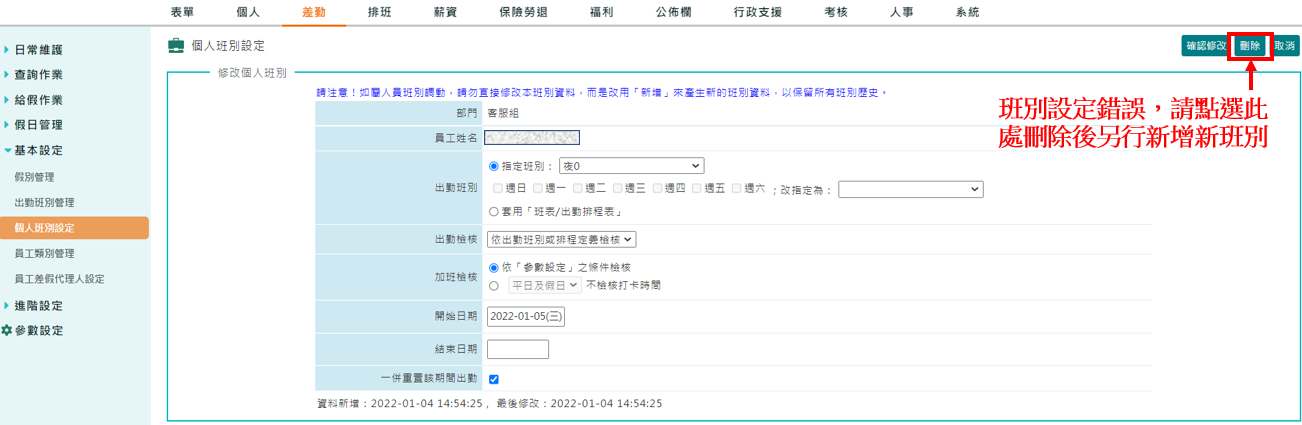
Task: Select the 指定班別 radio button
Action: click(x=494, y=166)
